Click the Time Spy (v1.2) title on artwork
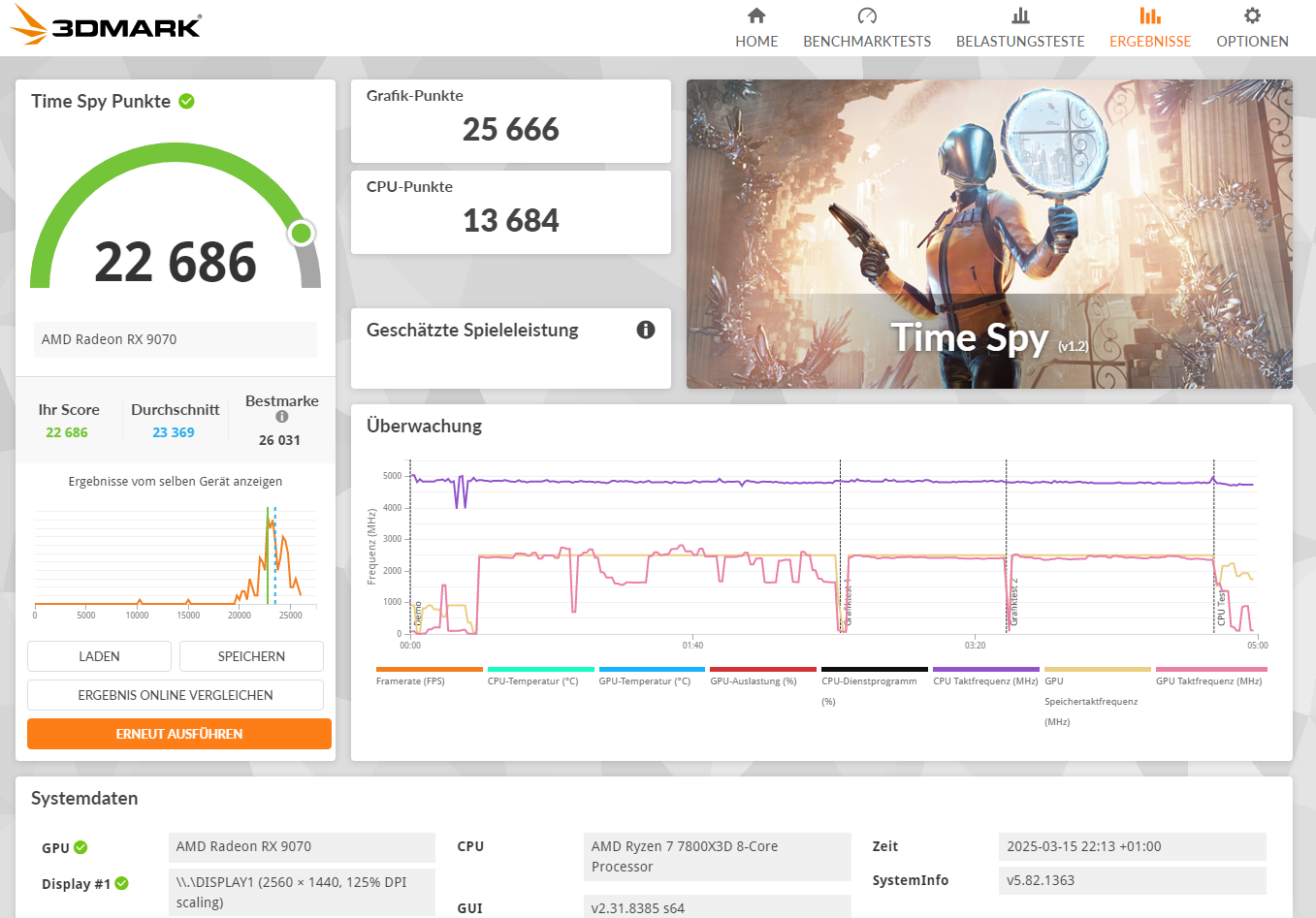This screenshot has width=1316, height=918. 989,338
